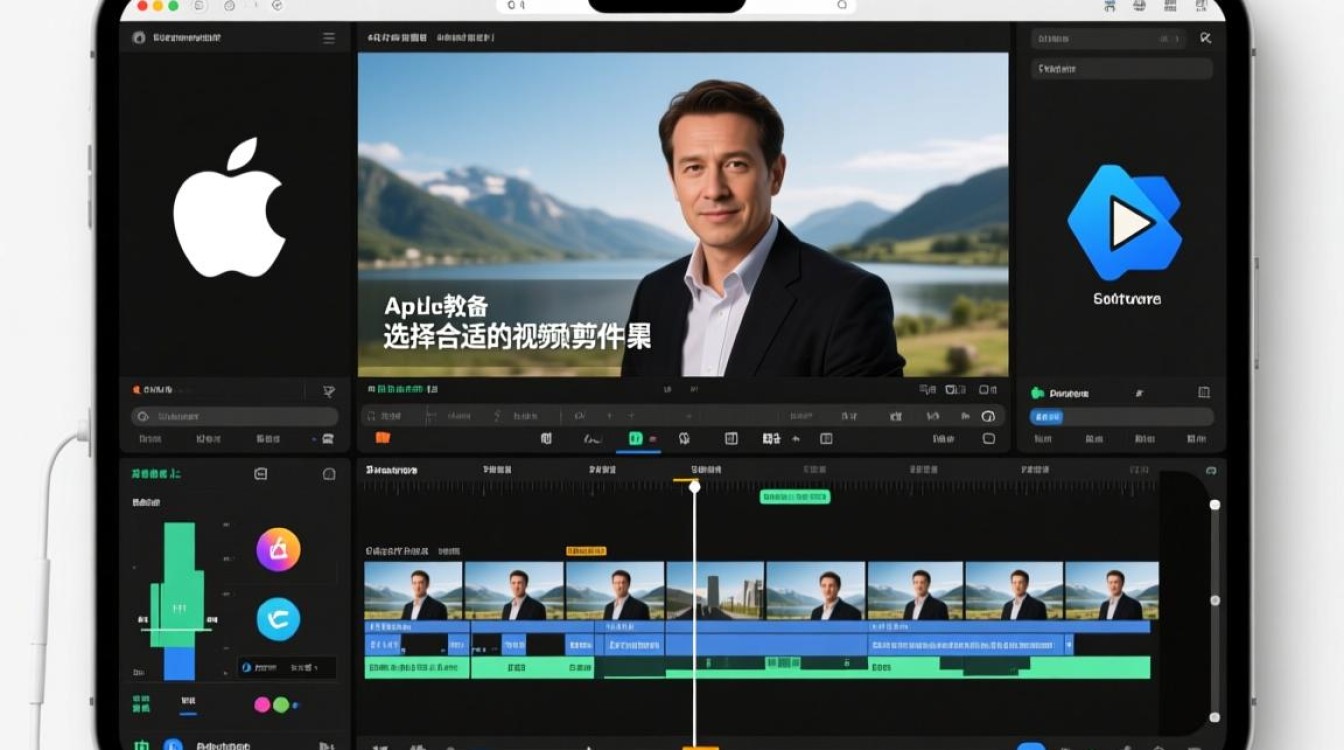Click the light-blue round arrow icon

[278, 619]
